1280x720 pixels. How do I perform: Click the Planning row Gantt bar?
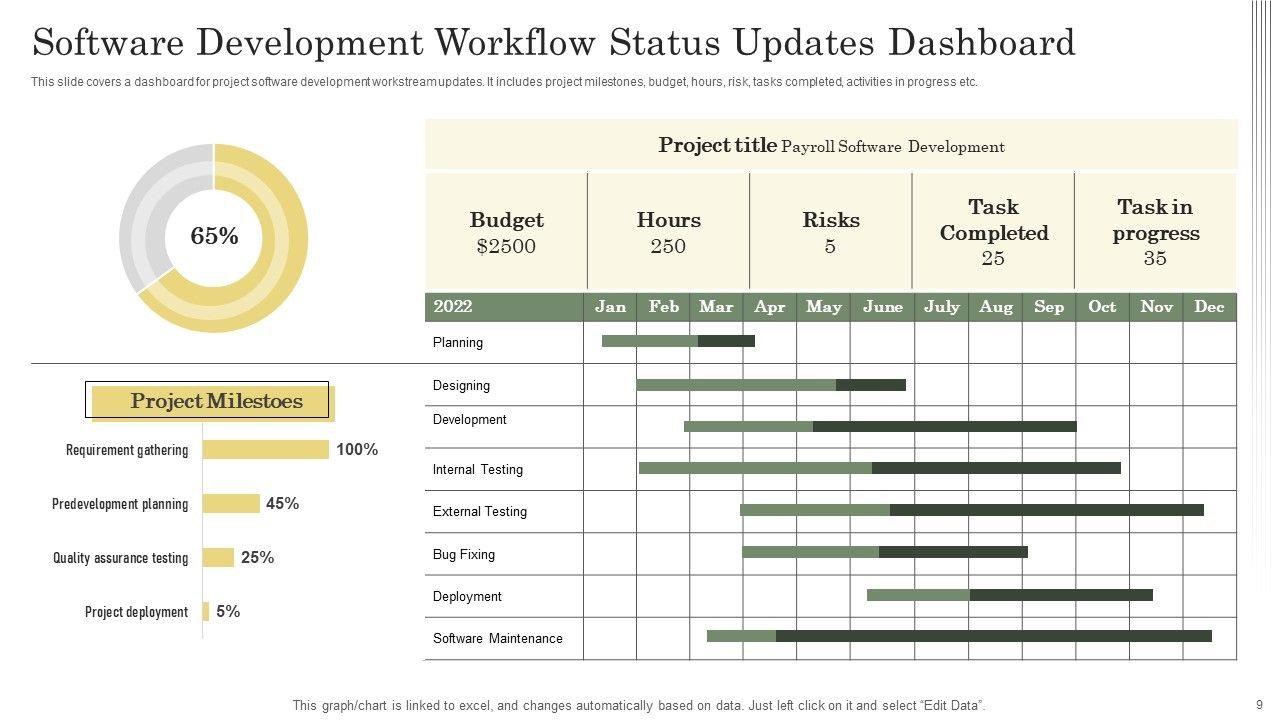pos(678,341)
